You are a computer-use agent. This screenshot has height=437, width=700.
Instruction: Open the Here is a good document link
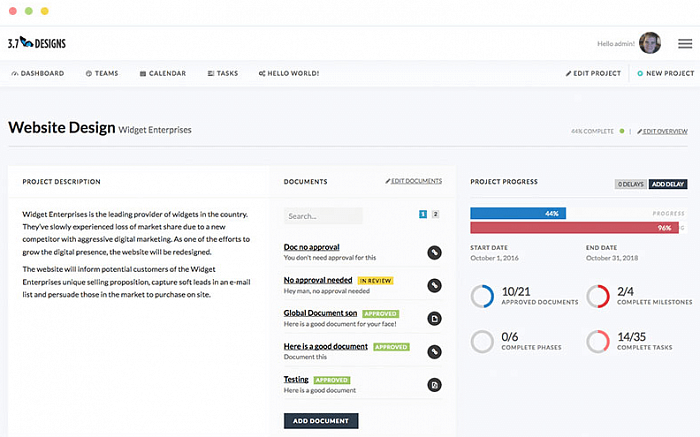(x=326, y=346)
